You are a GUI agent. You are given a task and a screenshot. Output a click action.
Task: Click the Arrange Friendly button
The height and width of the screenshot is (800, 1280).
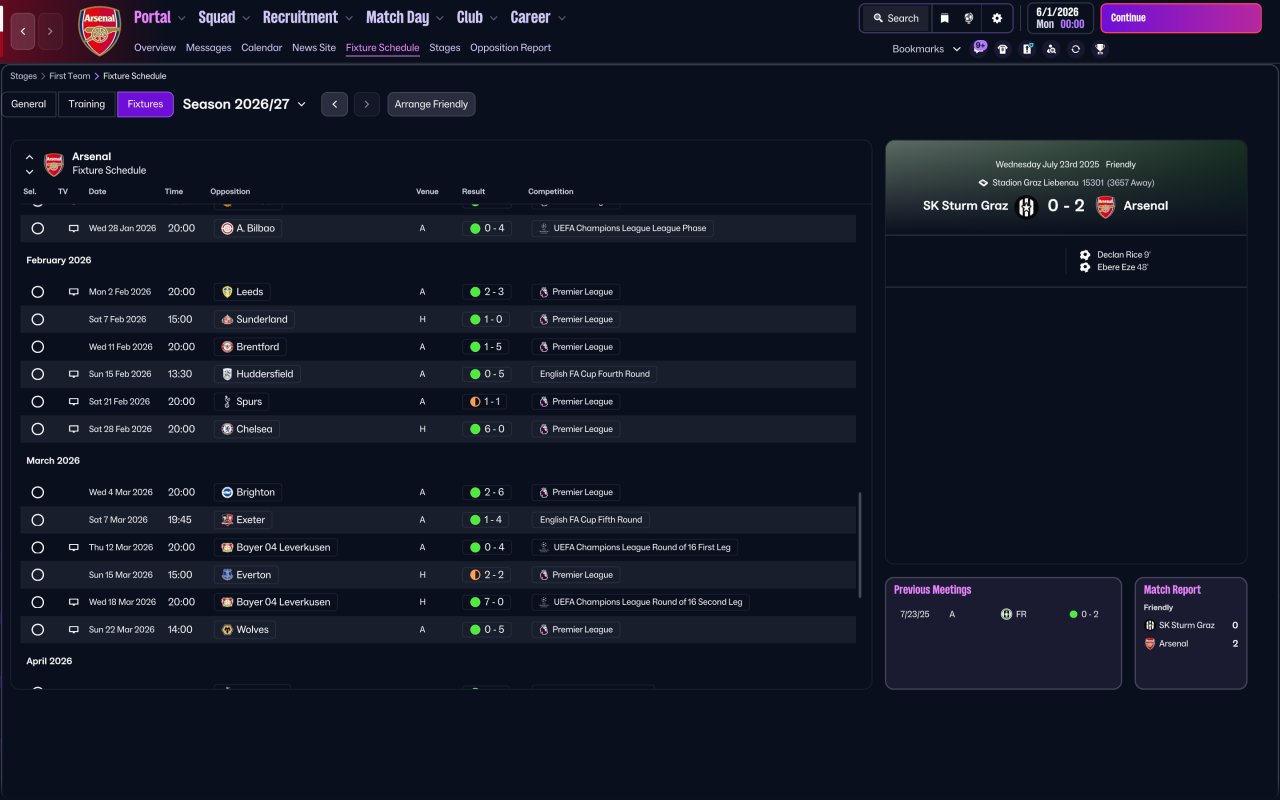click(x=431, y=104)
